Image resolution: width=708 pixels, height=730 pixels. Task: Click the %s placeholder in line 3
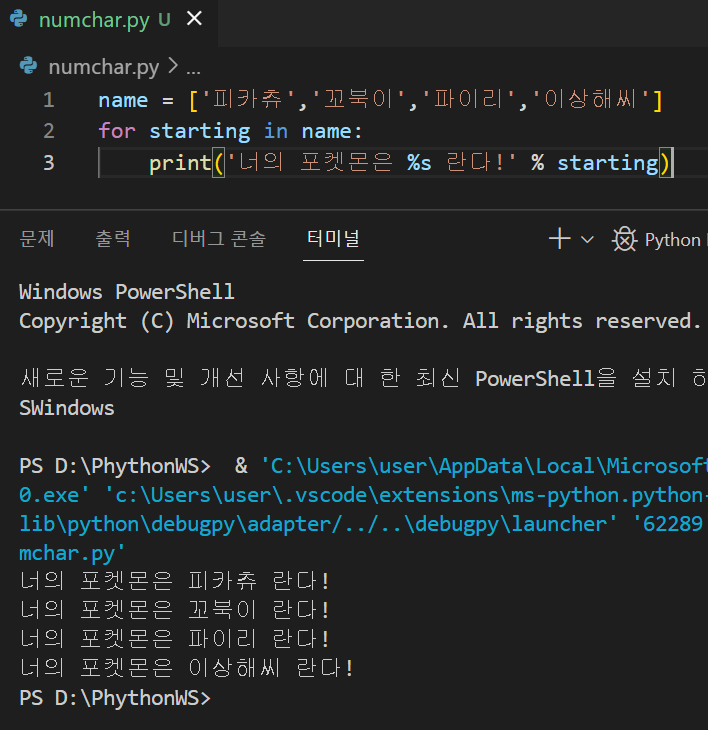coord(419,162)
